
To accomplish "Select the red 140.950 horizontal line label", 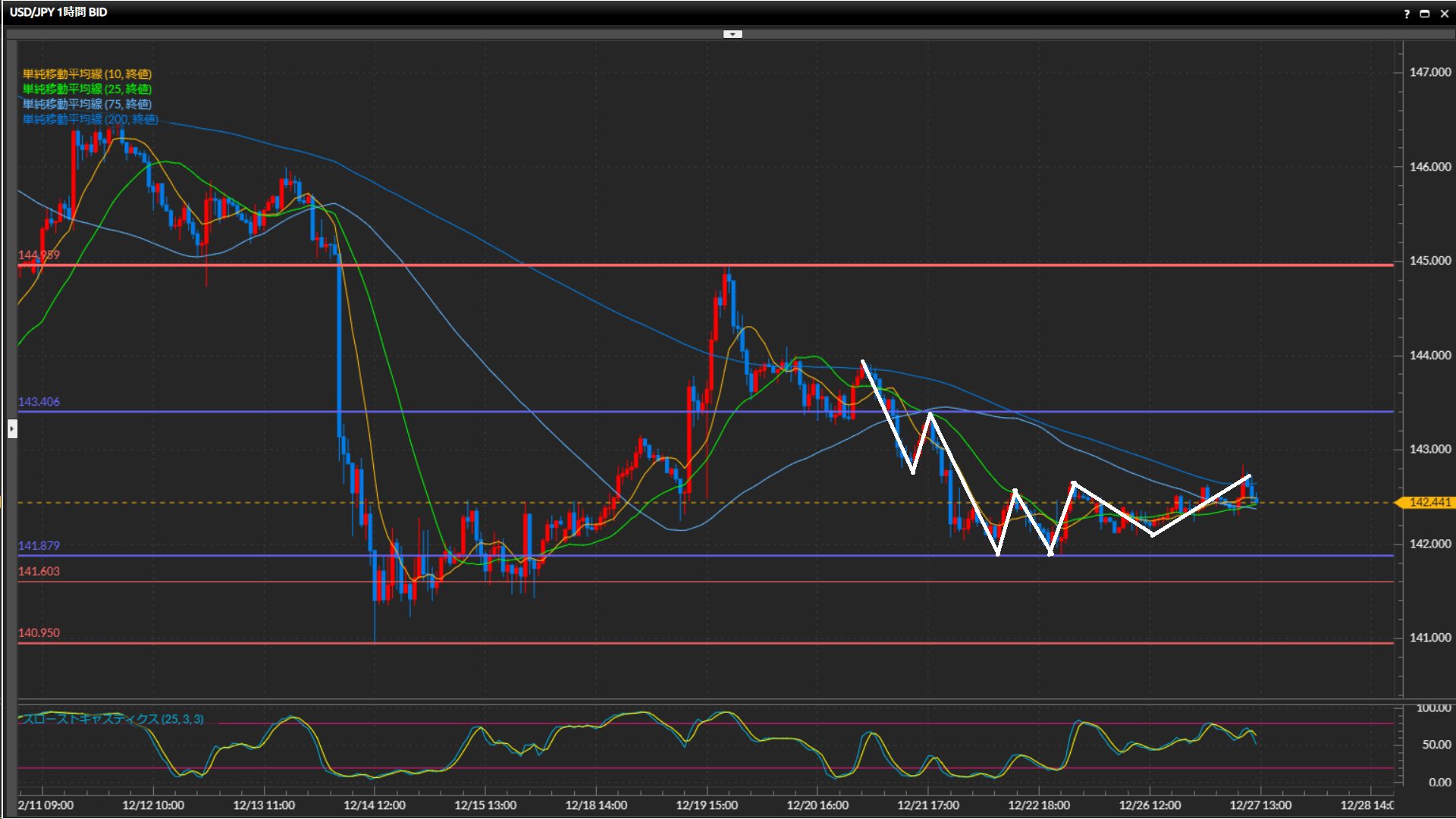I will click(x=39, y=633).
